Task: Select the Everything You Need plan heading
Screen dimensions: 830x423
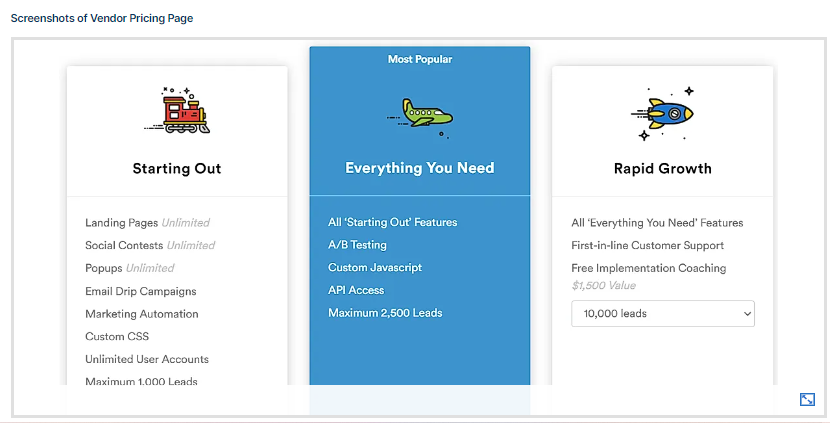Action: 420,168
